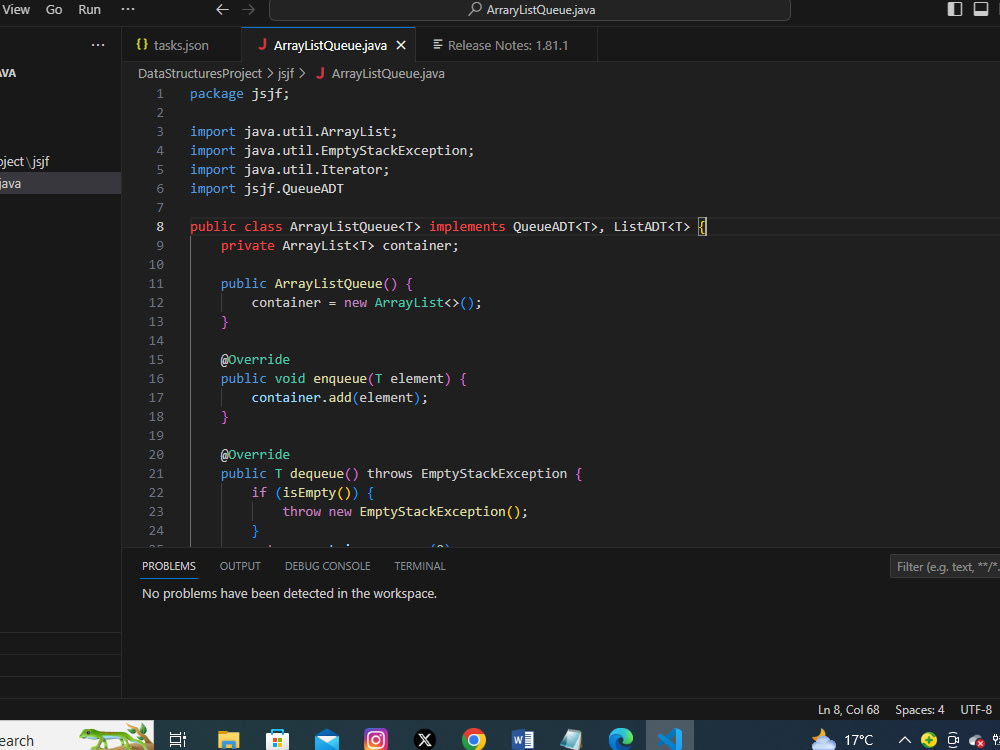
Task: Open the Explorer views and more actions dots
Action: tap(98, 45)
